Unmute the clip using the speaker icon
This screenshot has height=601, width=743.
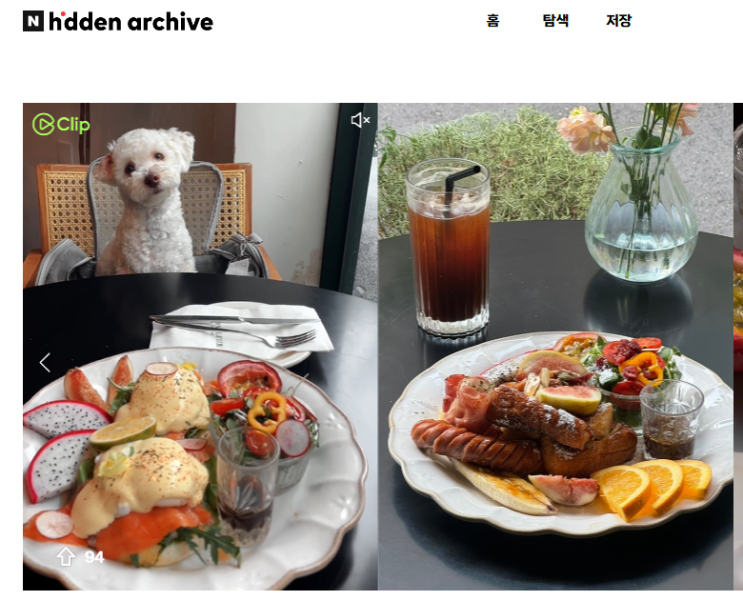pyautogui.click(x=360, y=120)
